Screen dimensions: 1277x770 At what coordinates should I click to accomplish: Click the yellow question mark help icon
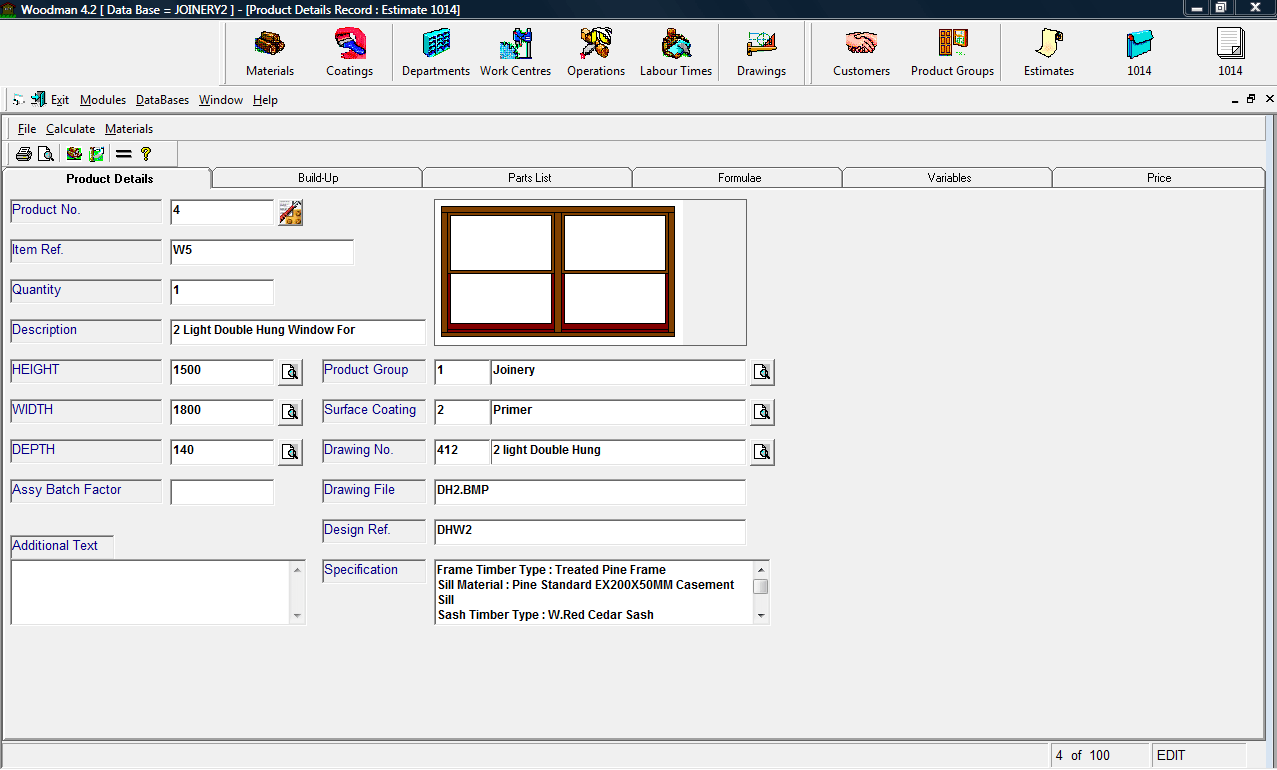[x=146, y=154]
